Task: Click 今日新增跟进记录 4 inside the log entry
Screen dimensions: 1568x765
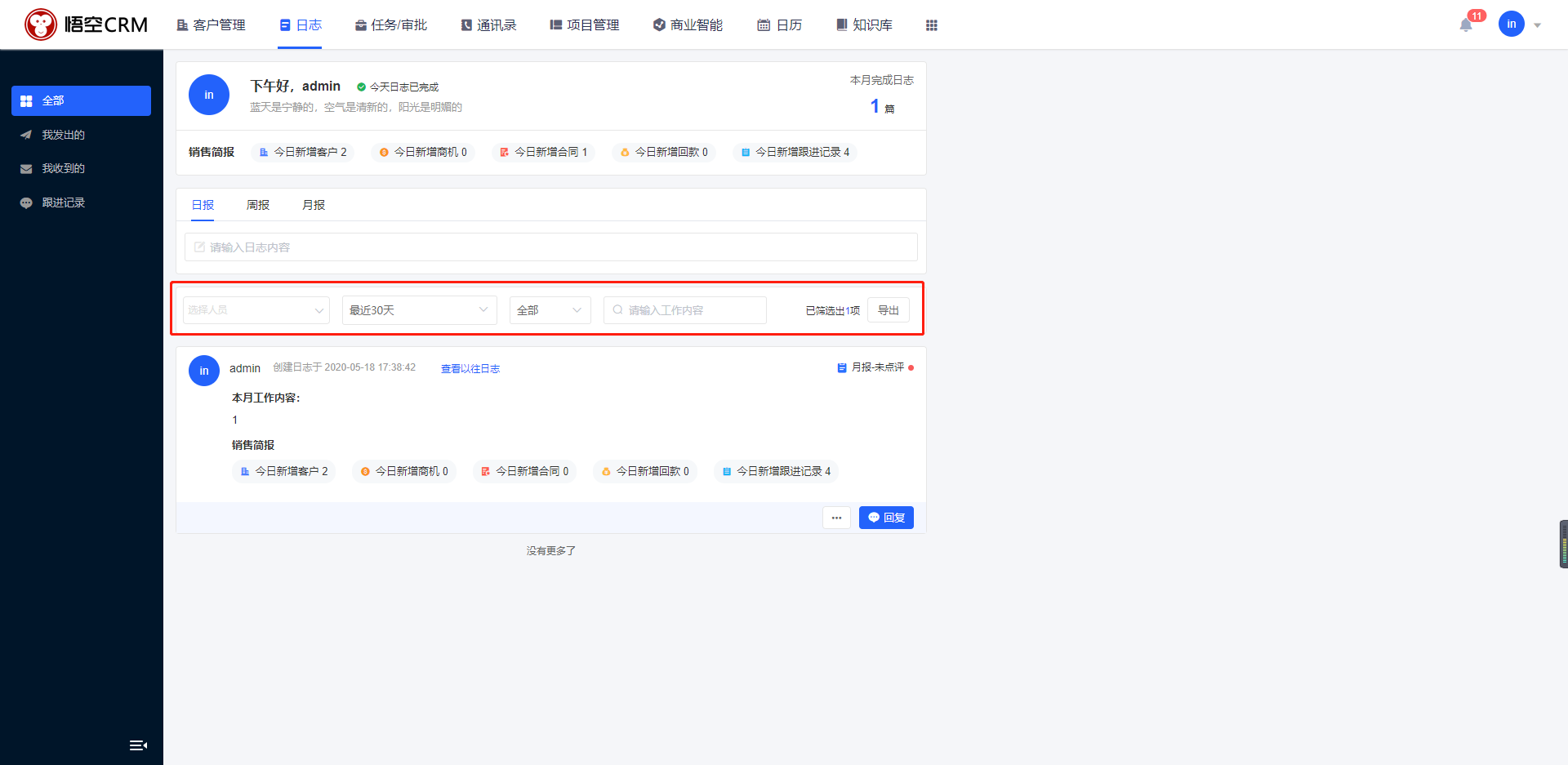Action: [777, 471]
